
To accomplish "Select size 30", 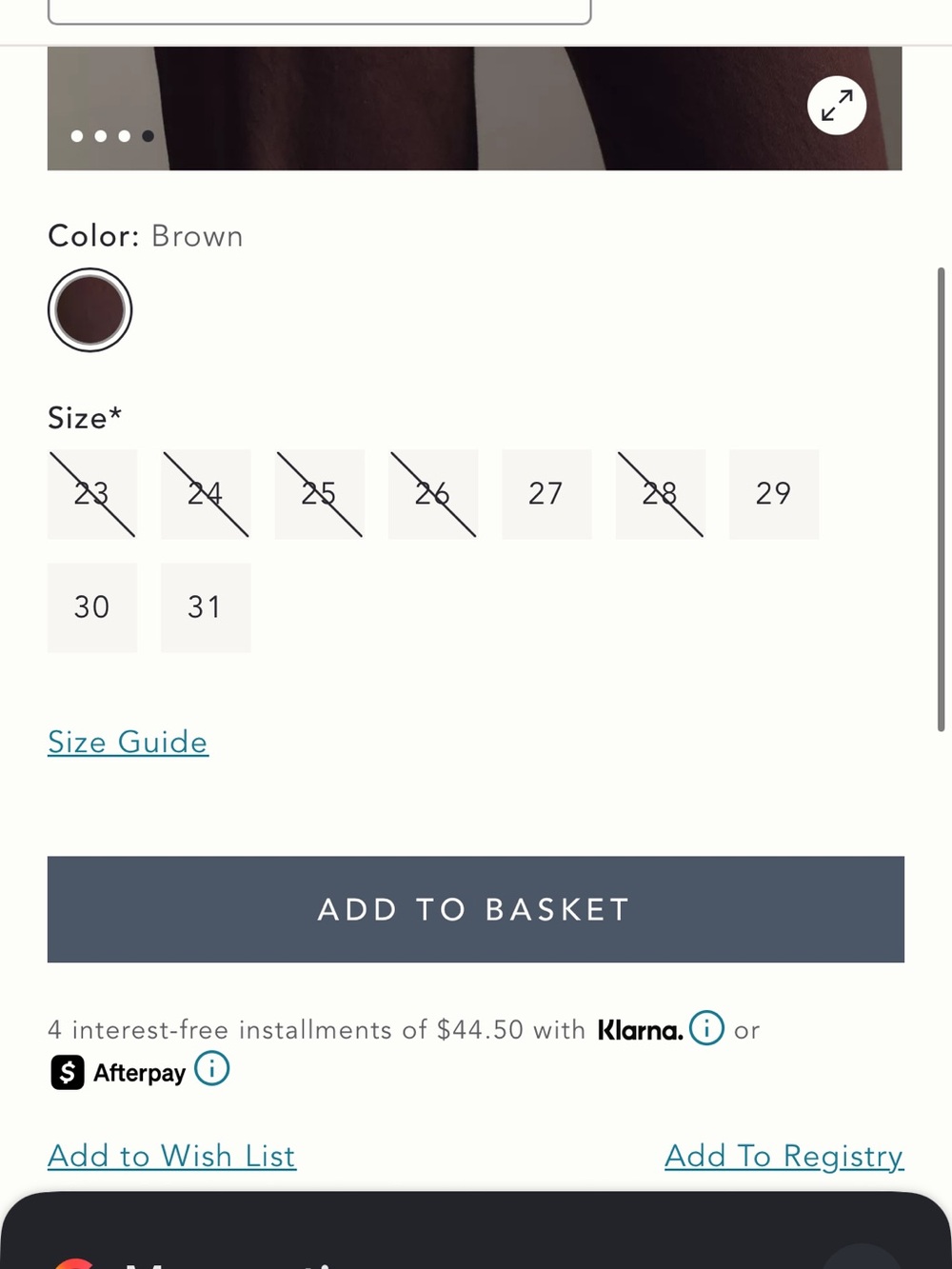I will click(x=92, y=607).
